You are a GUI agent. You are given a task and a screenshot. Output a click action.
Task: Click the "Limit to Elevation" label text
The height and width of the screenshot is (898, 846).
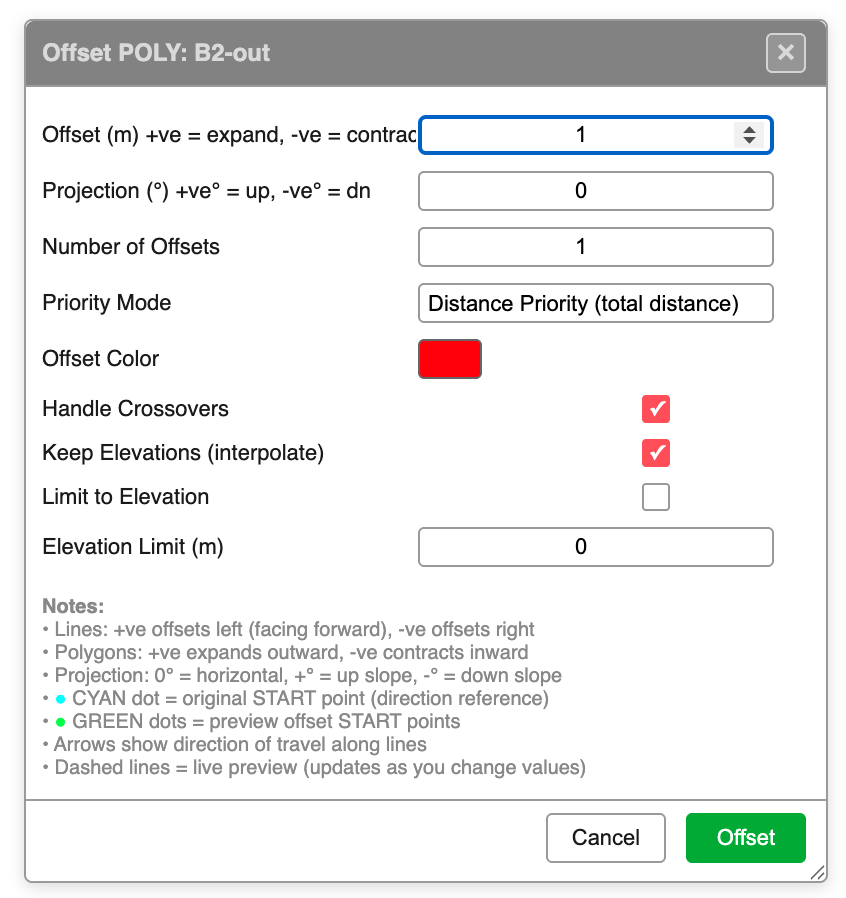point(125,497)
